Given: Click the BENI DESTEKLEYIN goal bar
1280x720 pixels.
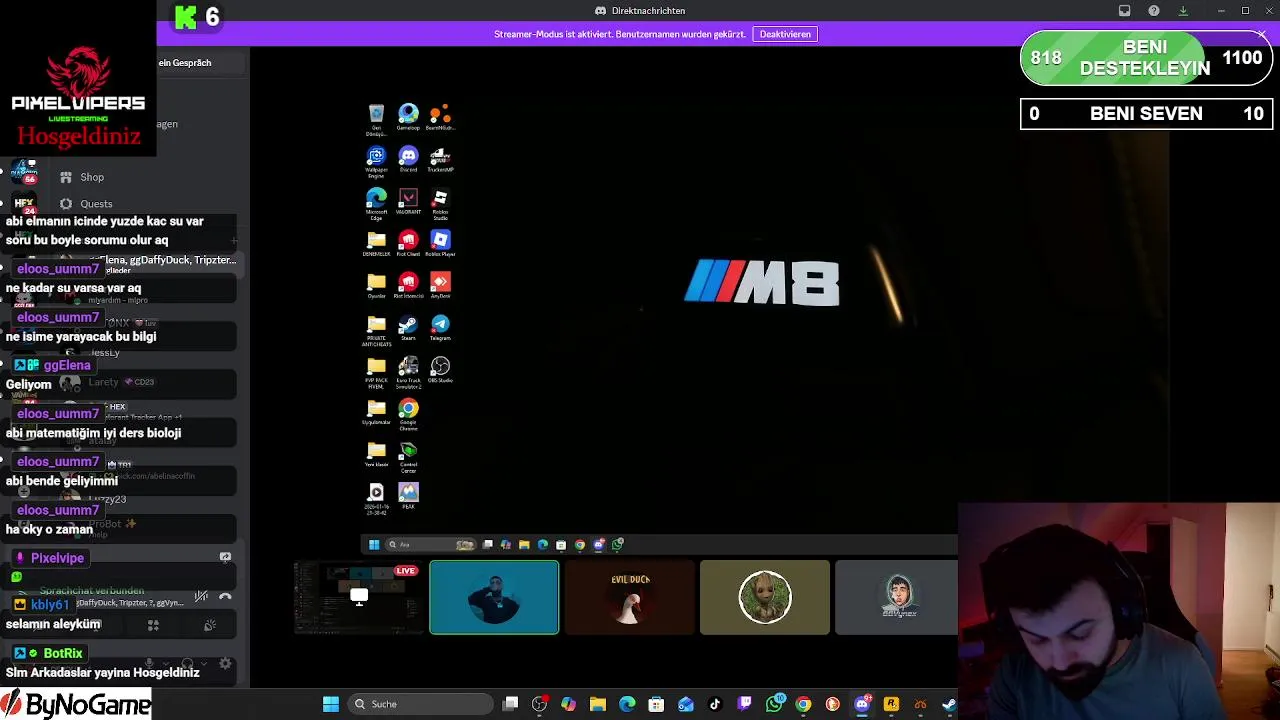Looking at the screenshot, I should tap(1146, 59).
